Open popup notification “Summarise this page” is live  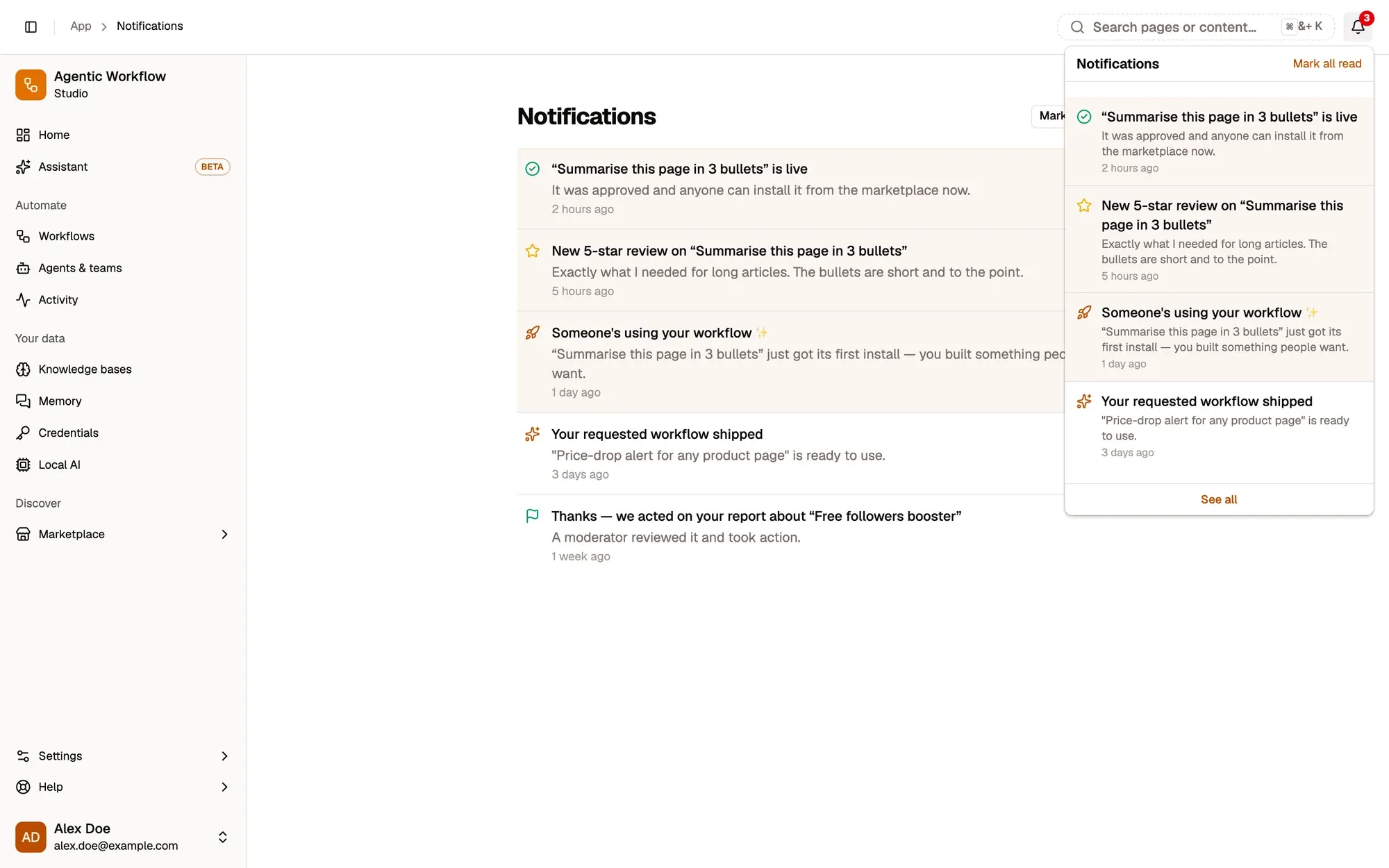click(1219, 141)
